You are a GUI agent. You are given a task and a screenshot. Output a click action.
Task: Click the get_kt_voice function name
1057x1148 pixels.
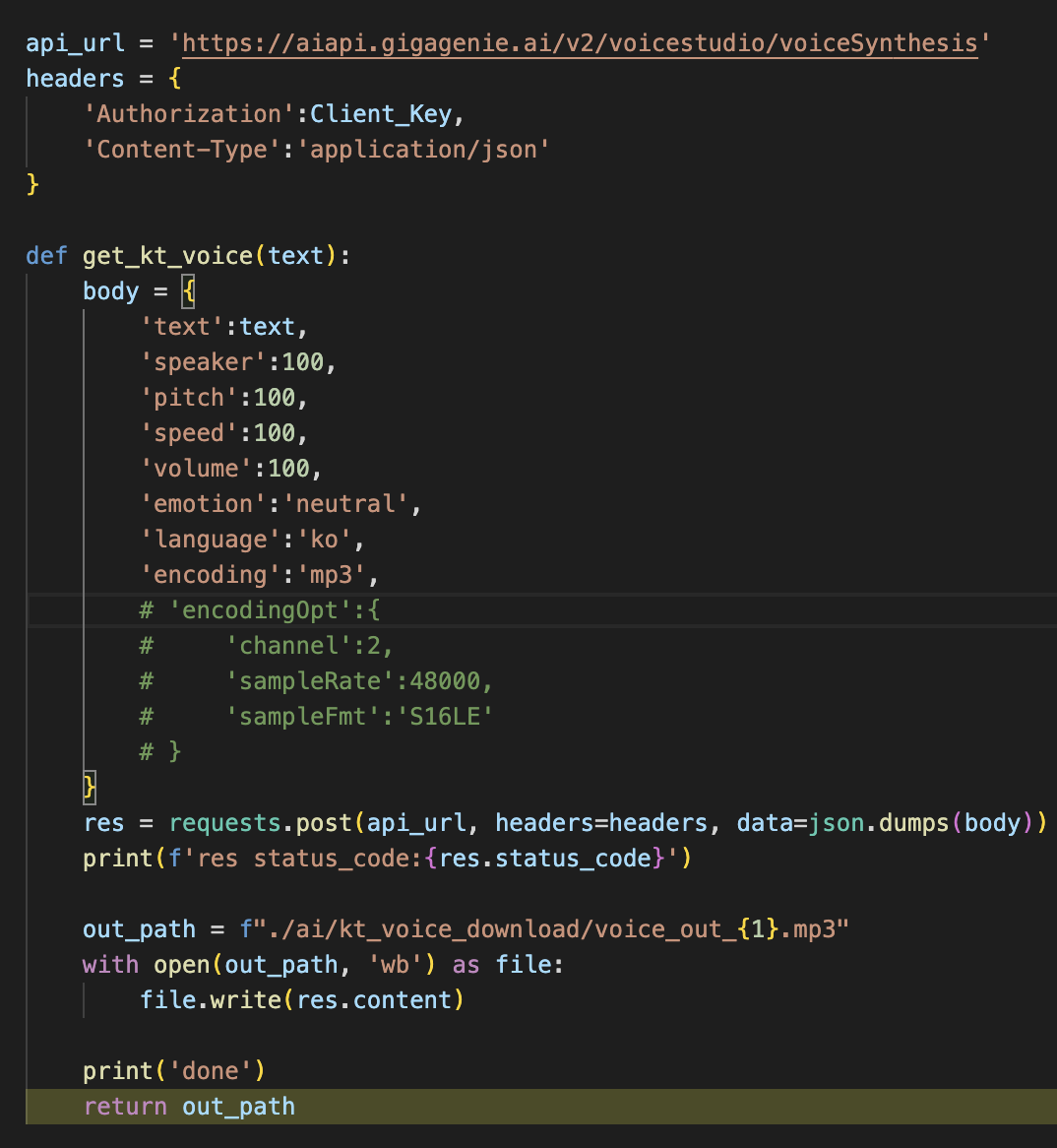pos(167,256)
